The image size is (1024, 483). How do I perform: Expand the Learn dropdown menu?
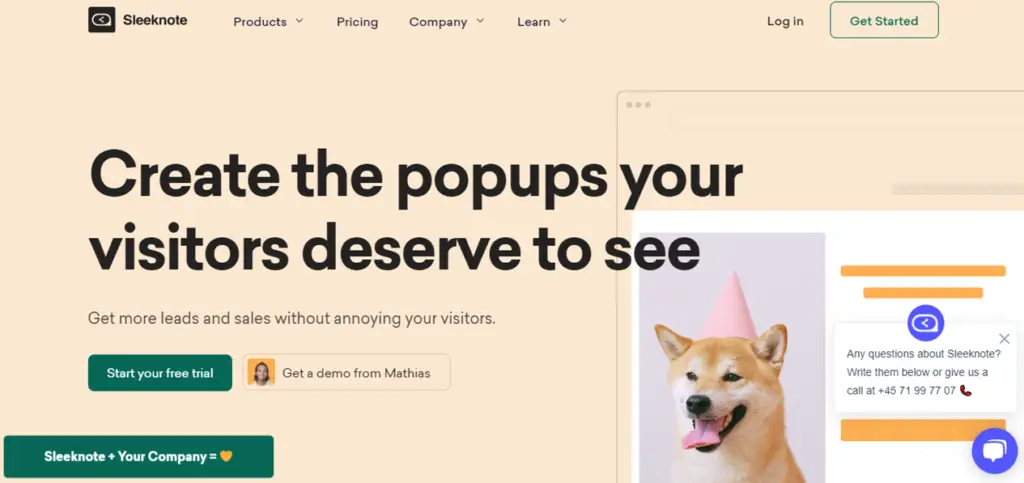(x=542, y=22)
